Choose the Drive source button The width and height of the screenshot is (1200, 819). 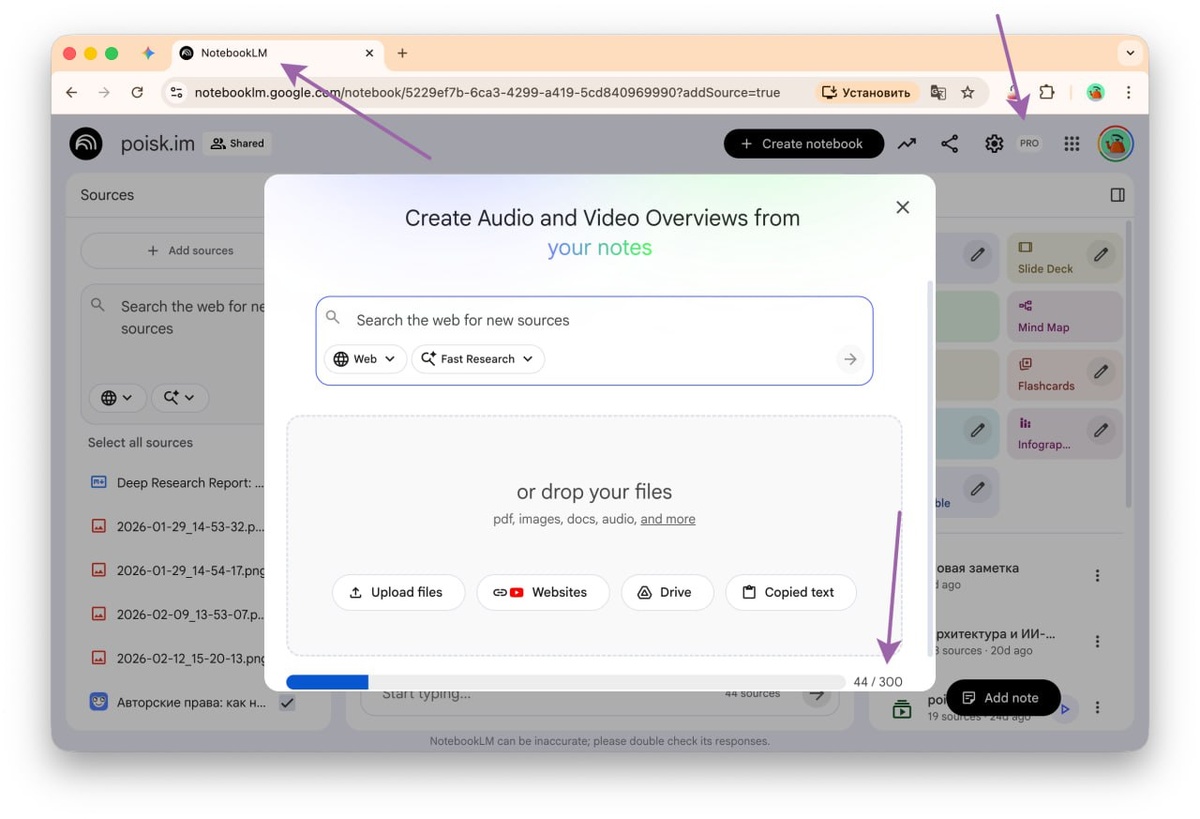(667, 592)
